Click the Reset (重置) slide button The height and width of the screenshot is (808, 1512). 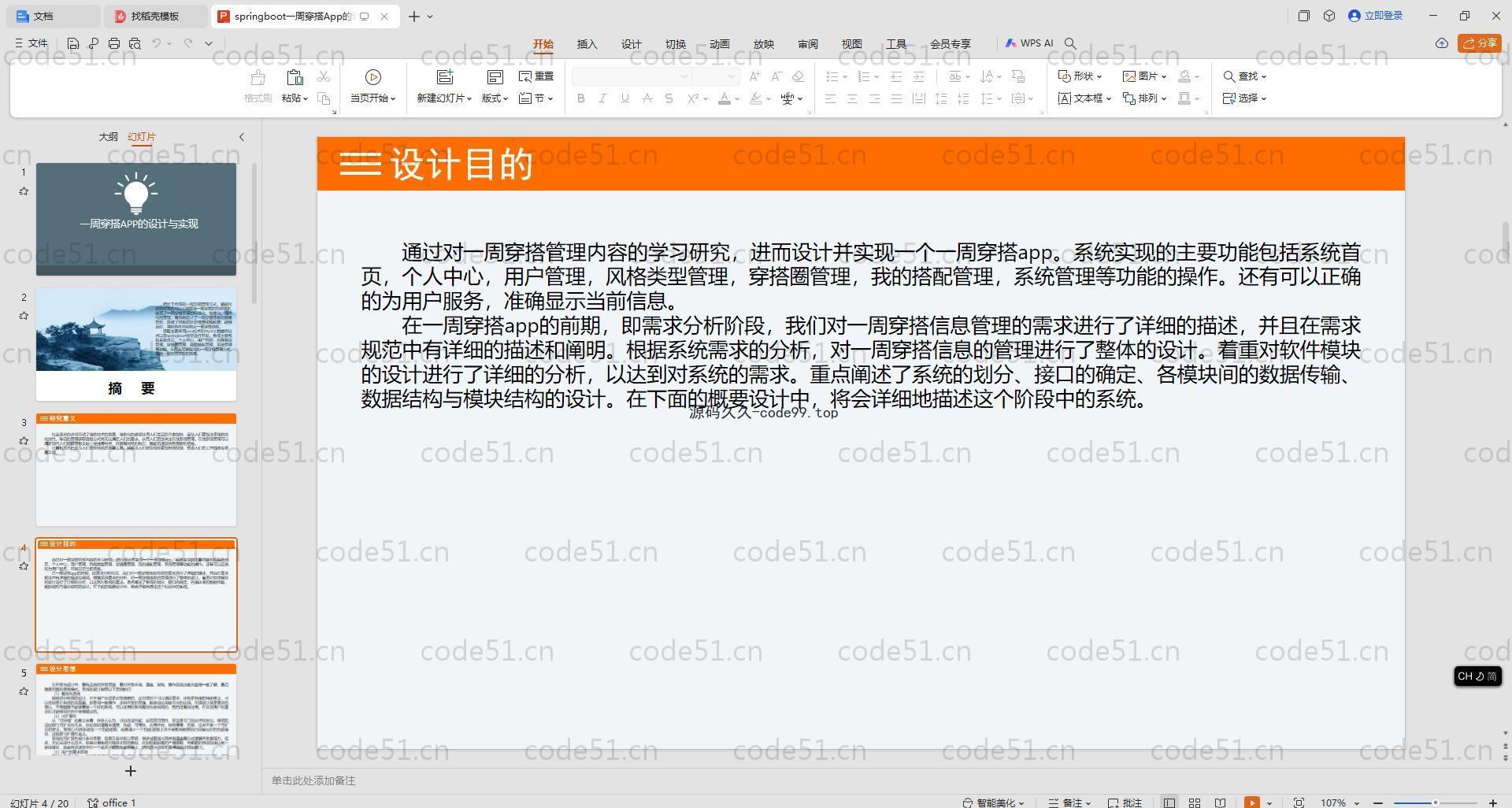[x=536, y=76]
